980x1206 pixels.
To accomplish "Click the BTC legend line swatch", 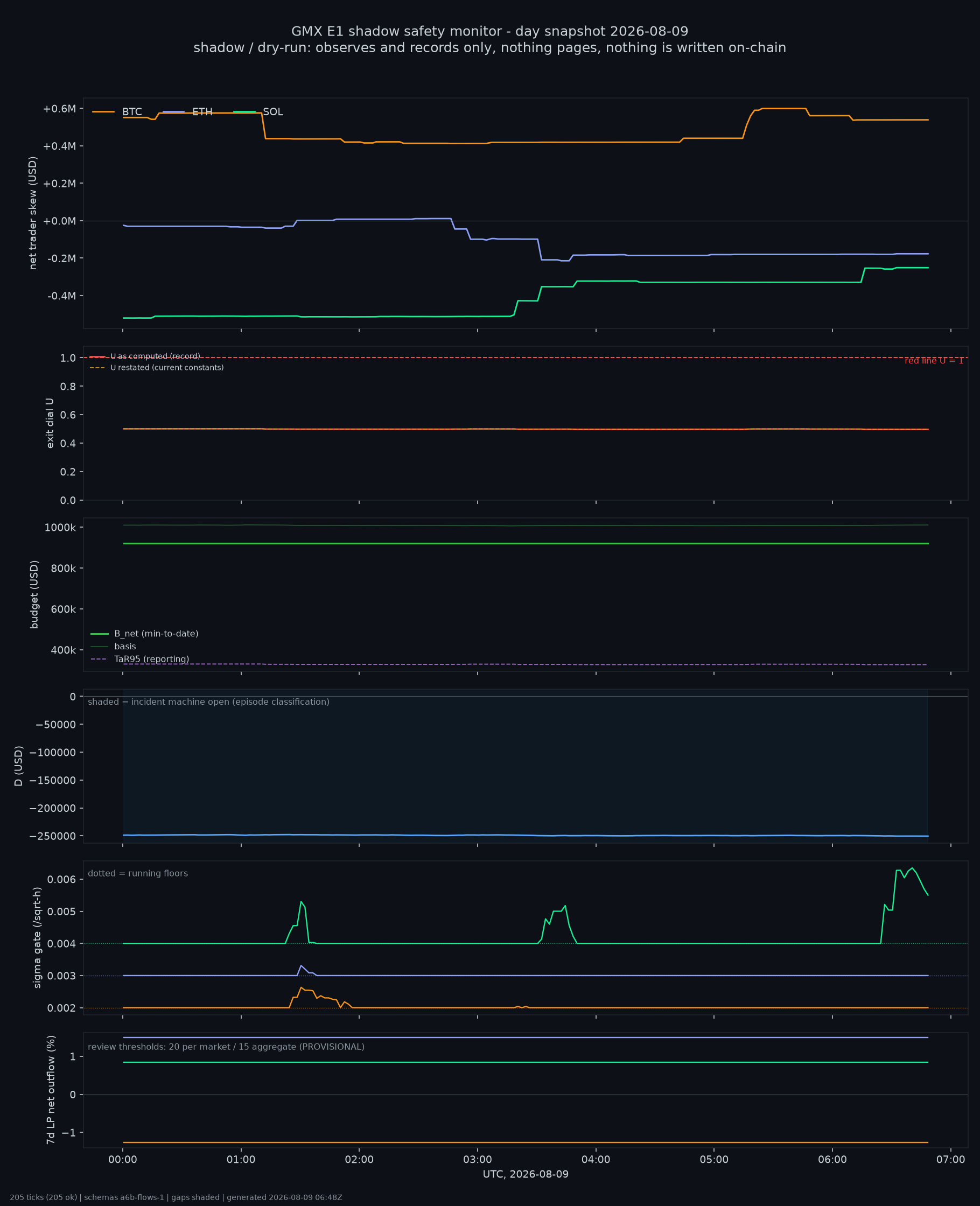I will click(103, 112).
